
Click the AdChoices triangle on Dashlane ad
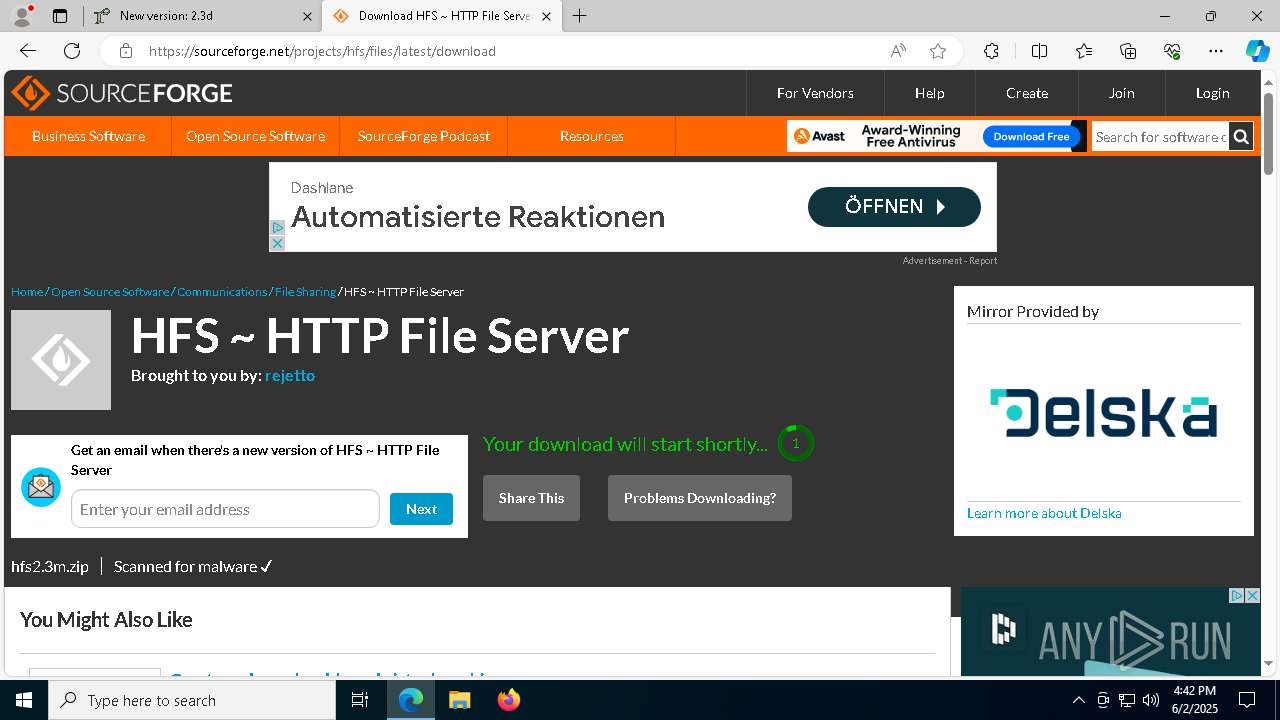277,228
